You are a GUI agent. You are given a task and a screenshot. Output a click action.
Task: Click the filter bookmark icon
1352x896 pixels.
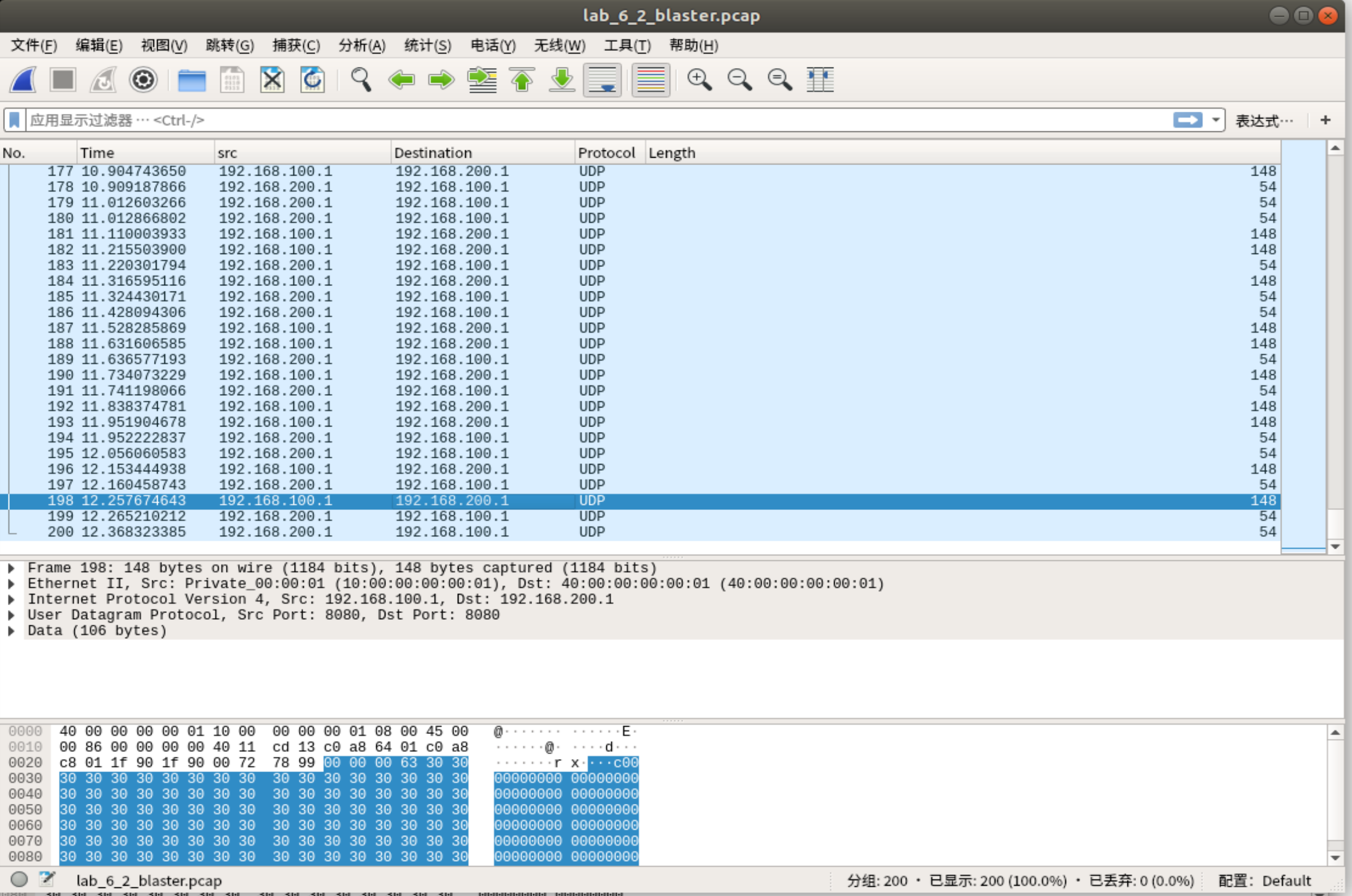tap(15, 120)
